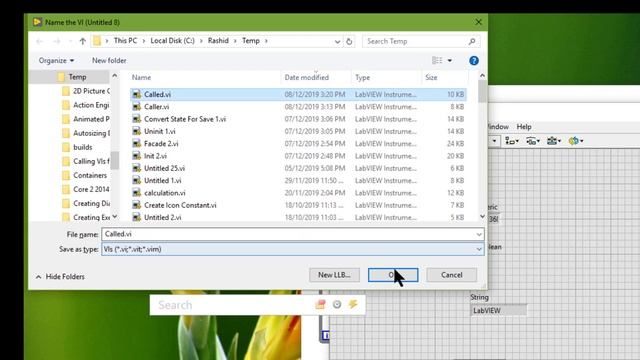Select the Uninit 1.vi file
The width and height of the screenshot is (640, 360).
(298, 131)
